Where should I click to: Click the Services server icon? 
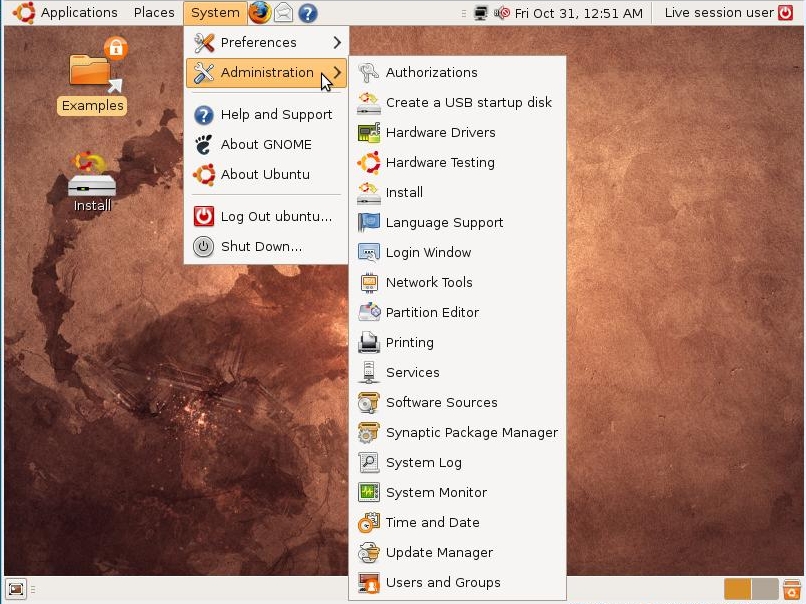(x=369, y=372)
